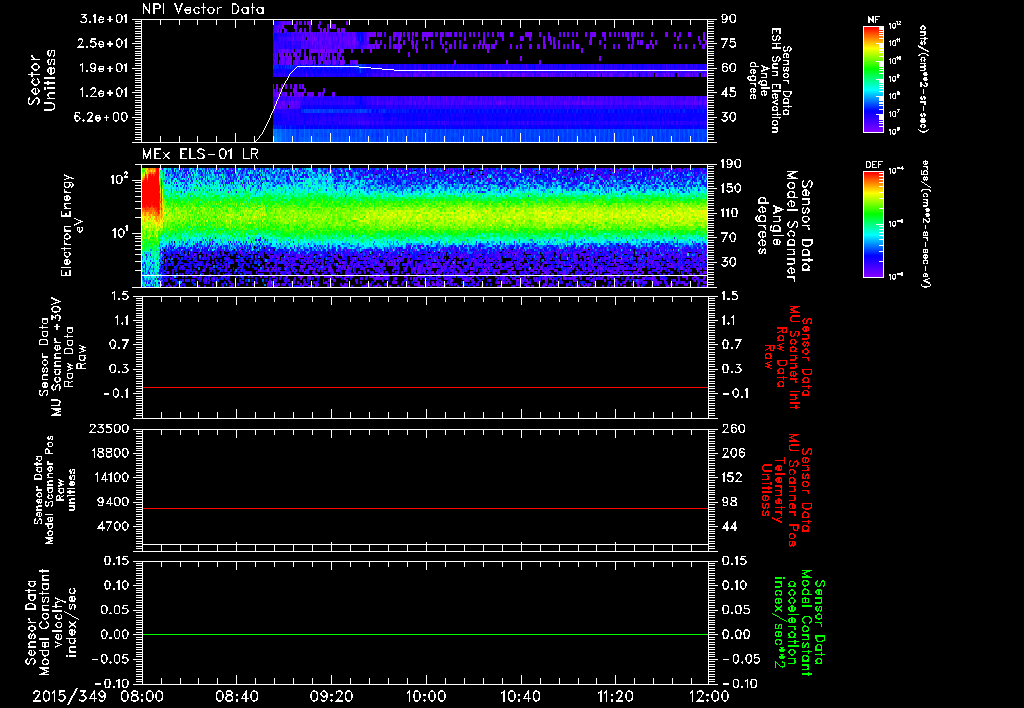The image size is (1024, 708).
Task: Click the '75' sun elevation tick
Action: pyautogui.click(x=729, y=43)
